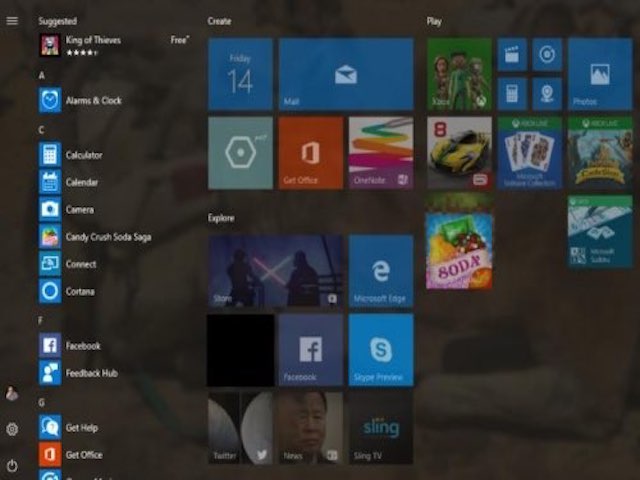
Task: Click the letter C section header
Action: point(41,130)
